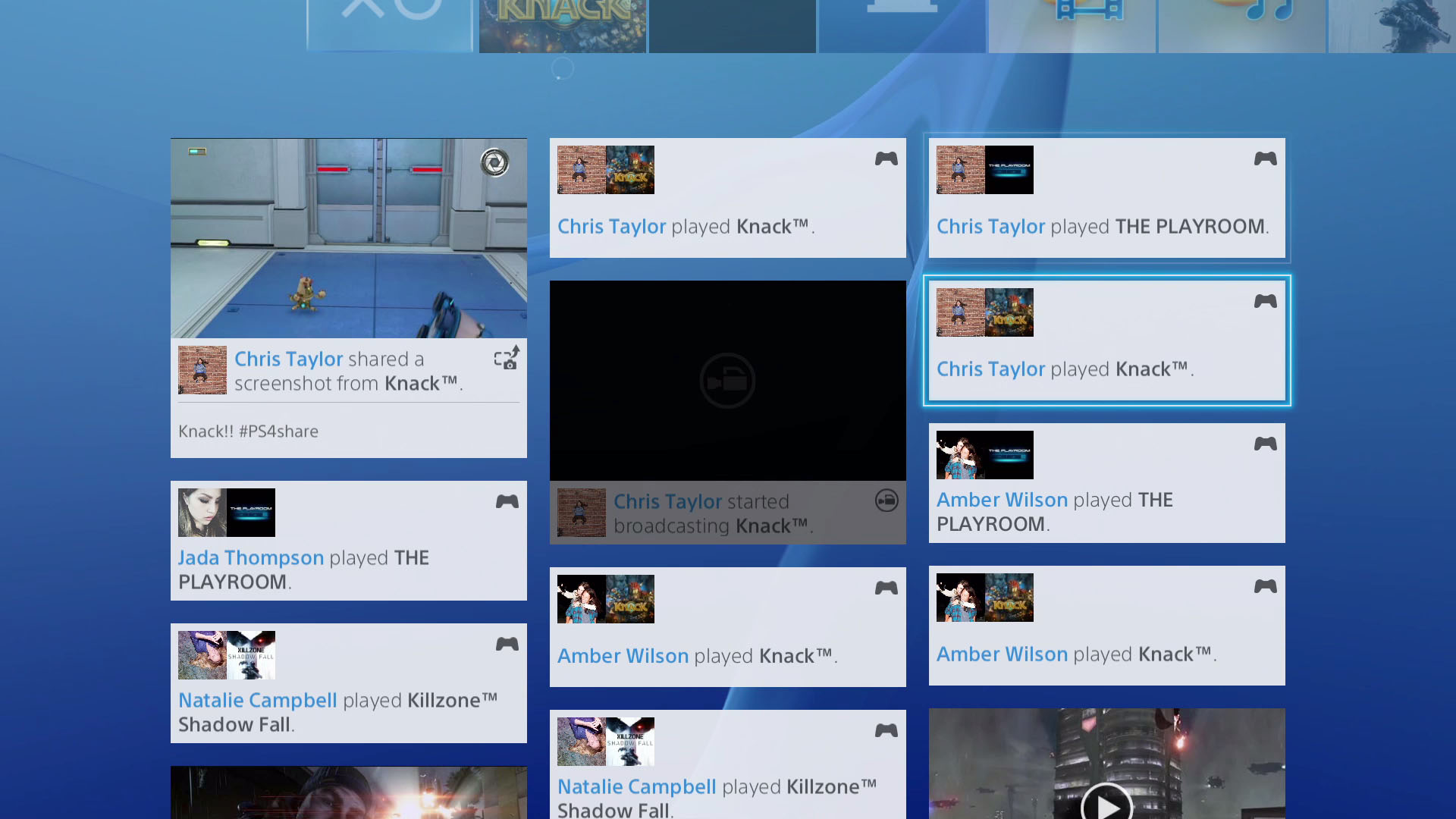Open Chris Taylor's avatar on the broadcast card
Screen dimensions: 1456x819
pyautogui.click(x=582, y=513)
